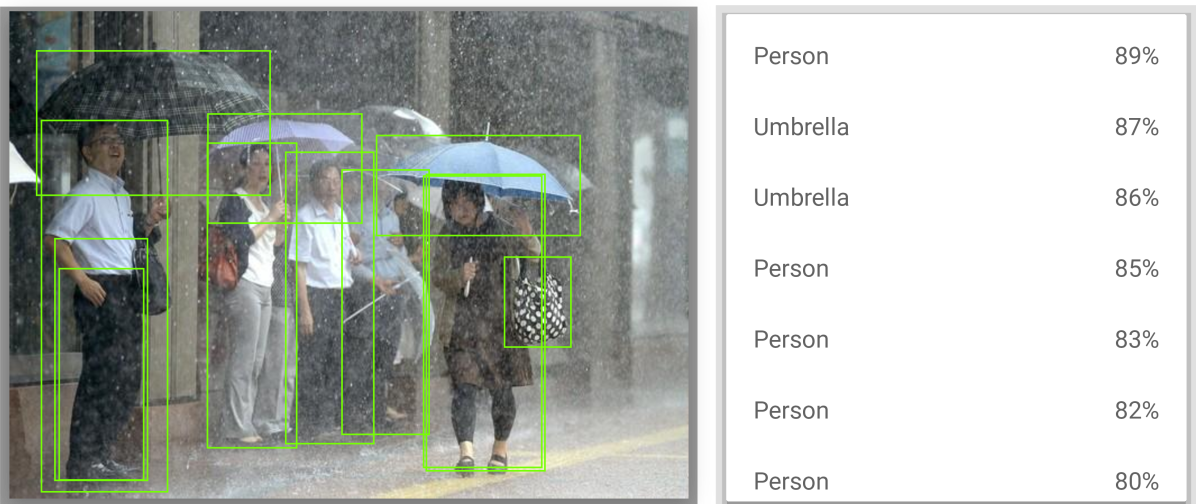Click the 87% confidence value
Viewport: 1196px width, 504px height.
pyautogui.click(x=1137, y=127)
